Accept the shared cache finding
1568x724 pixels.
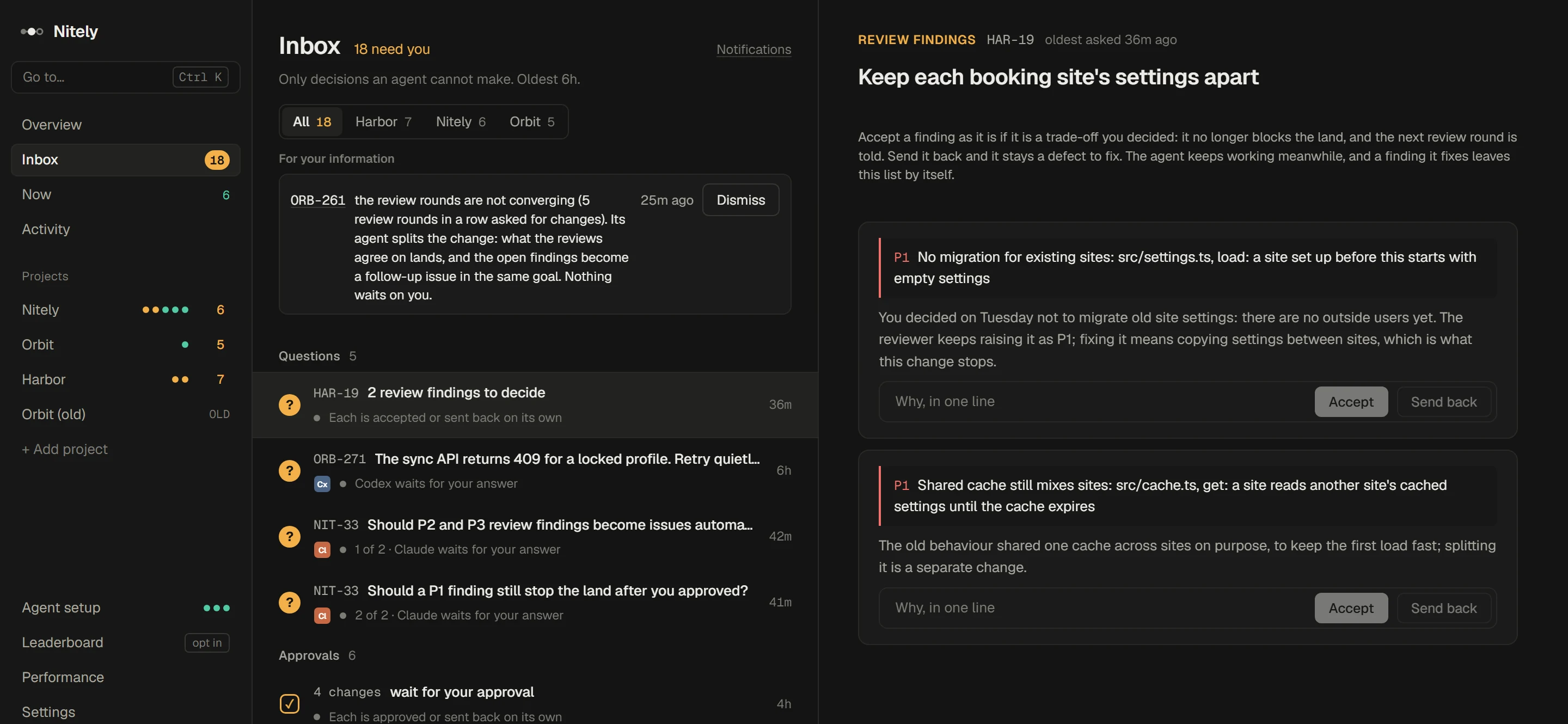(1351, 608)
